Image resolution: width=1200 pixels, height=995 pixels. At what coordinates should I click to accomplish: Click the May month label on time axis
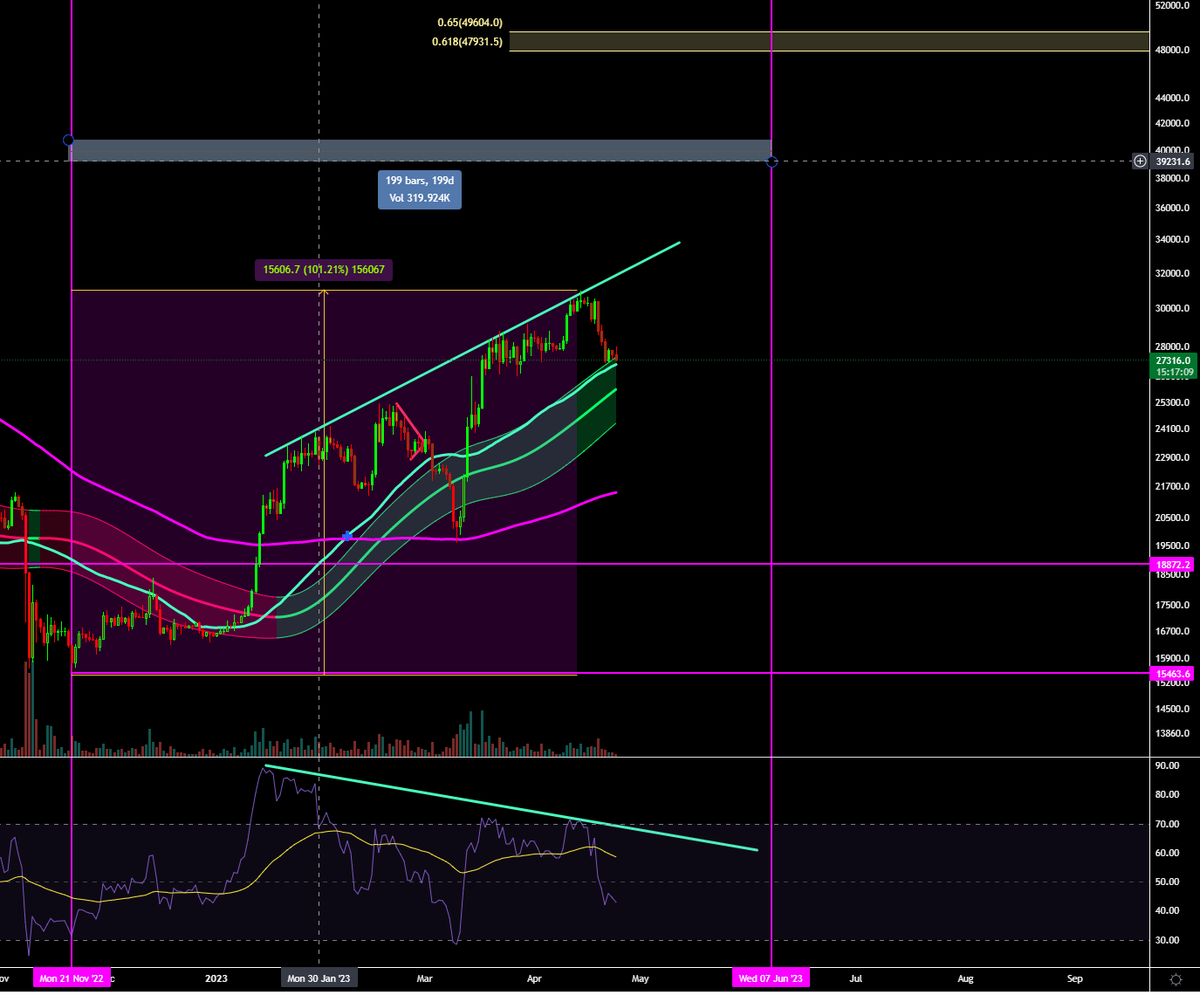(640, 979)
